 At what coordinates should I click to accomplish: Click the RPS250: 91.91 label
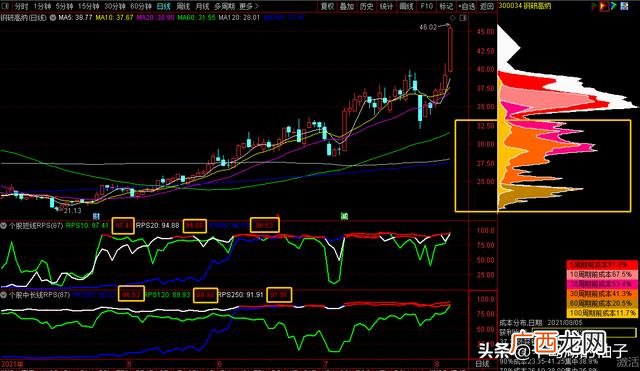click(x=240, y=294)
